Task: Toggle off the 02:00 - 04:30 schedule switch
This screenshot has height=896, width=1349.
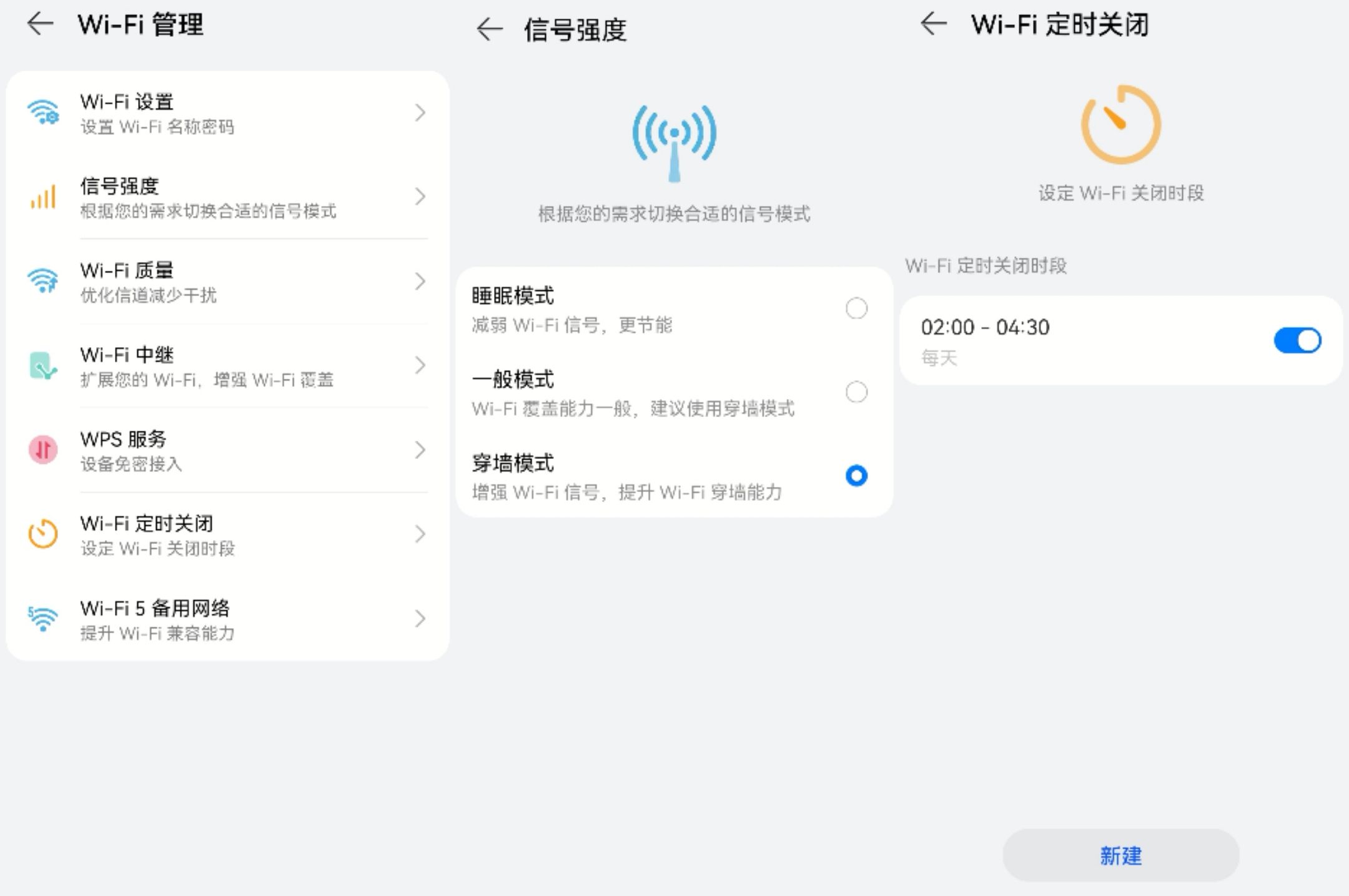Action: 1297,340
